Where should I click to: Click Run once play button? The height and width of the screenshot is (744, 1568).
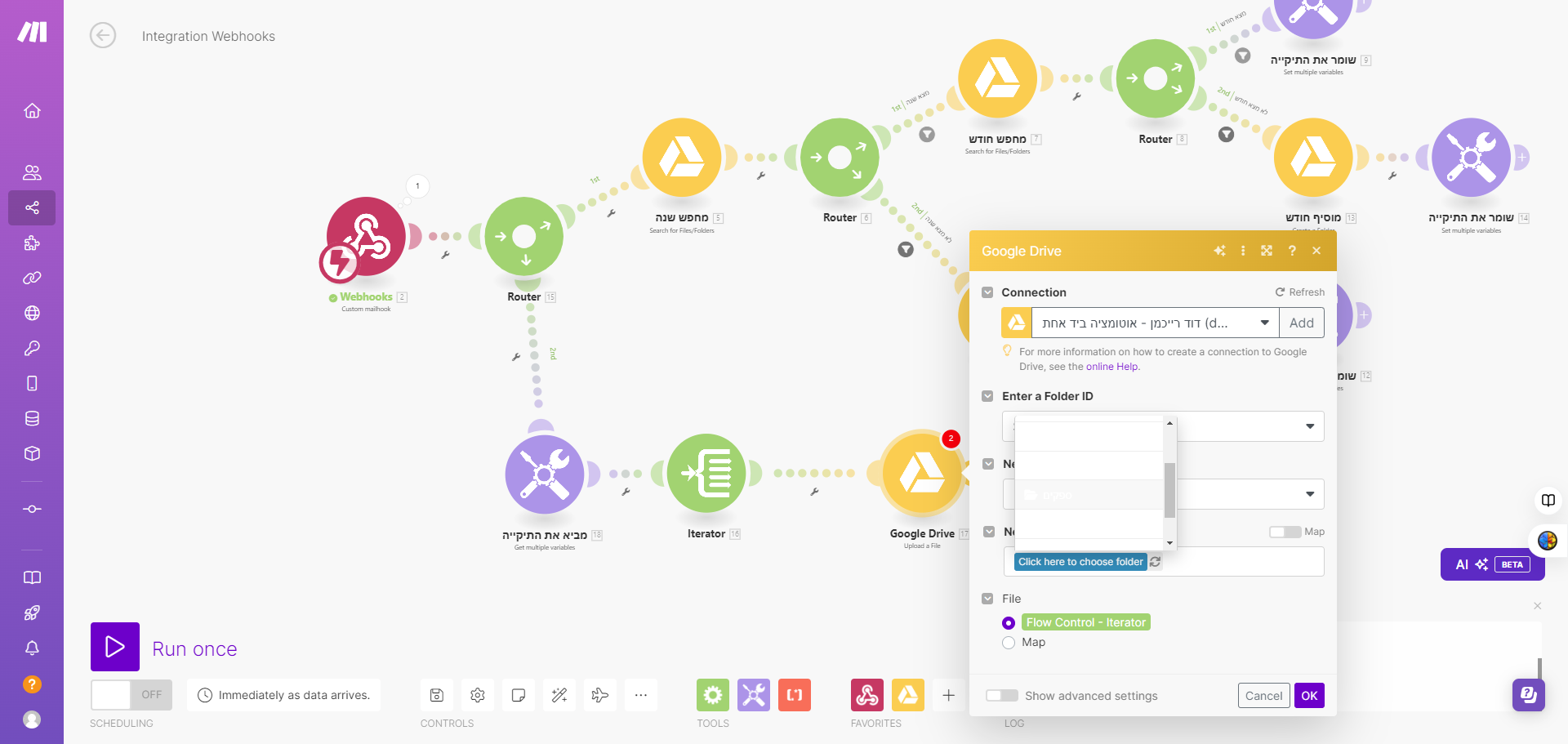[115, 647]
